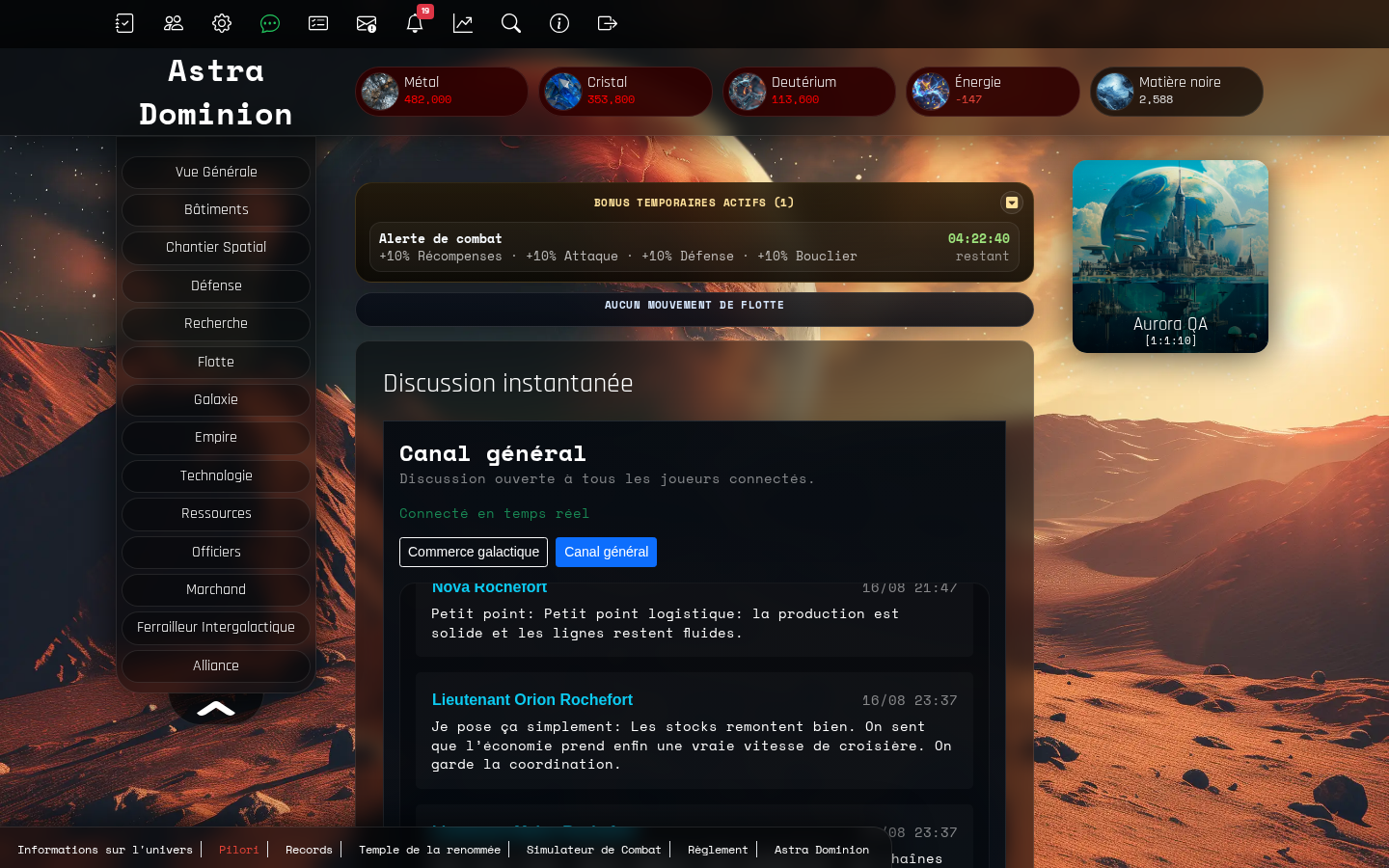Open the ID card notes icon
Image resolution: width=1389 pixels, height=868 pixels.
318,23
